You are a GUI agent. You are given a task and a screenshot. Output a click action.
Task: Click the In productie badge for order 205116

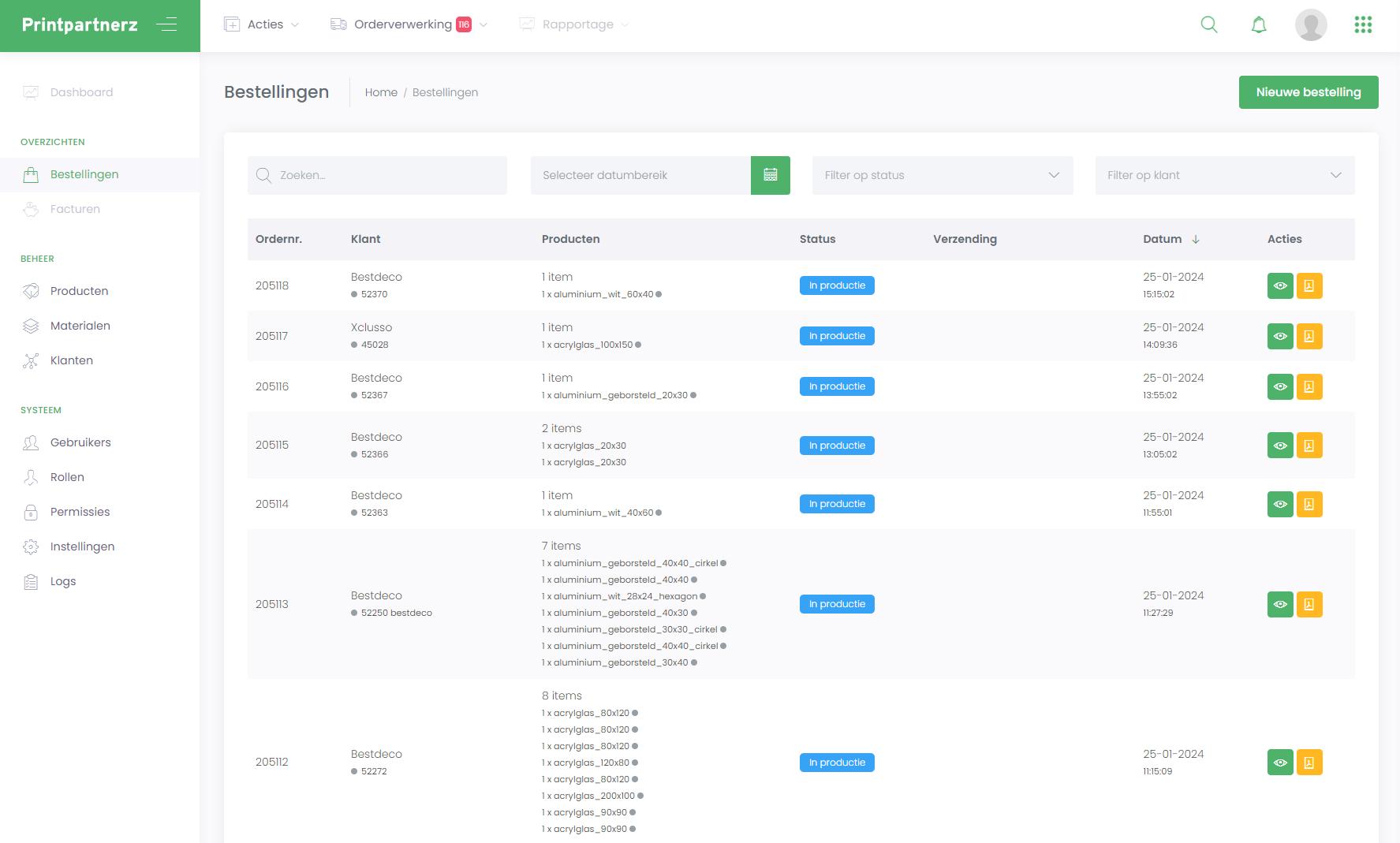(x=837, y=386)
